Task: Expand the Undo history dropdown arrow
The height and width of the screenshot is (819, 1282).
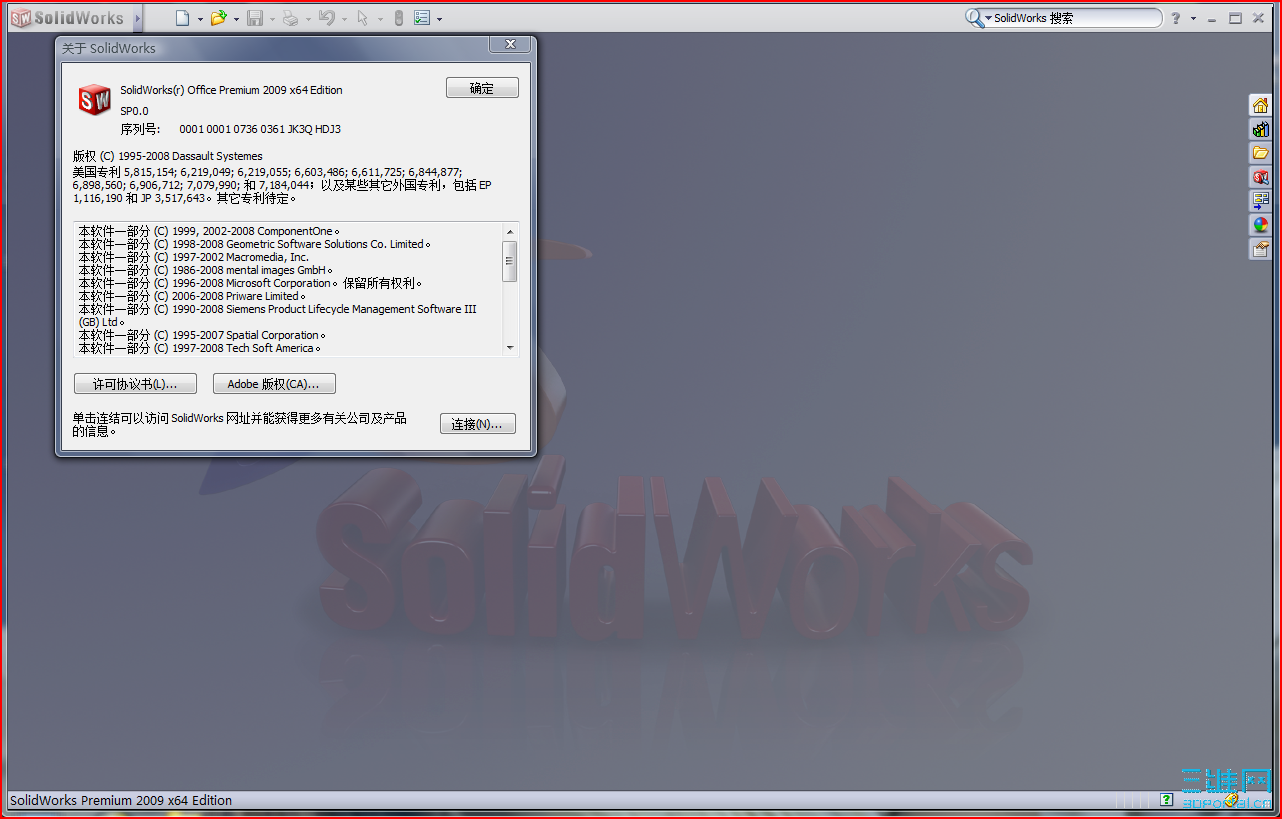Action: (344, 19)
